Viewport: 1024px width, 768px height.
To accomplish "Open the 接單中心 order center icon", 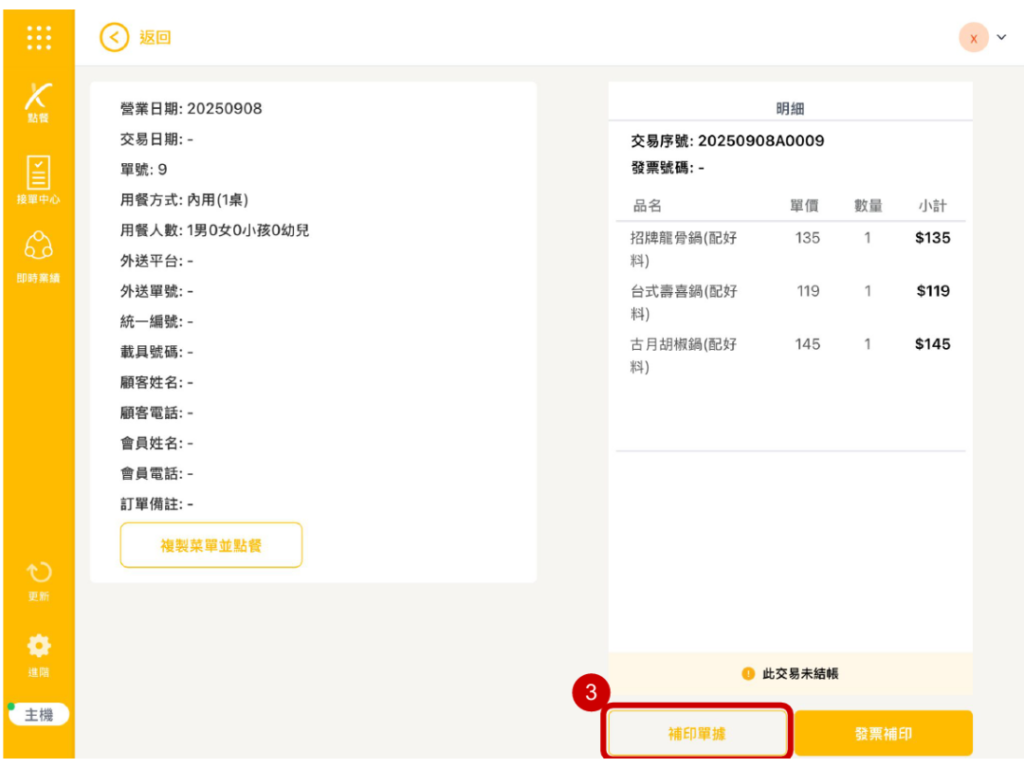I will pyautogui.click(x=38, y=179).
